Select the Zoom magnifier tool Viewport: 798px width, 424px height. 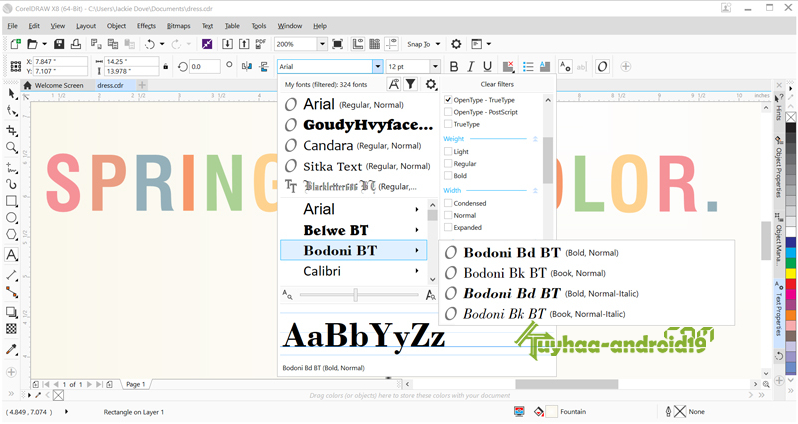pyautogui.click(x=11, y=148)
